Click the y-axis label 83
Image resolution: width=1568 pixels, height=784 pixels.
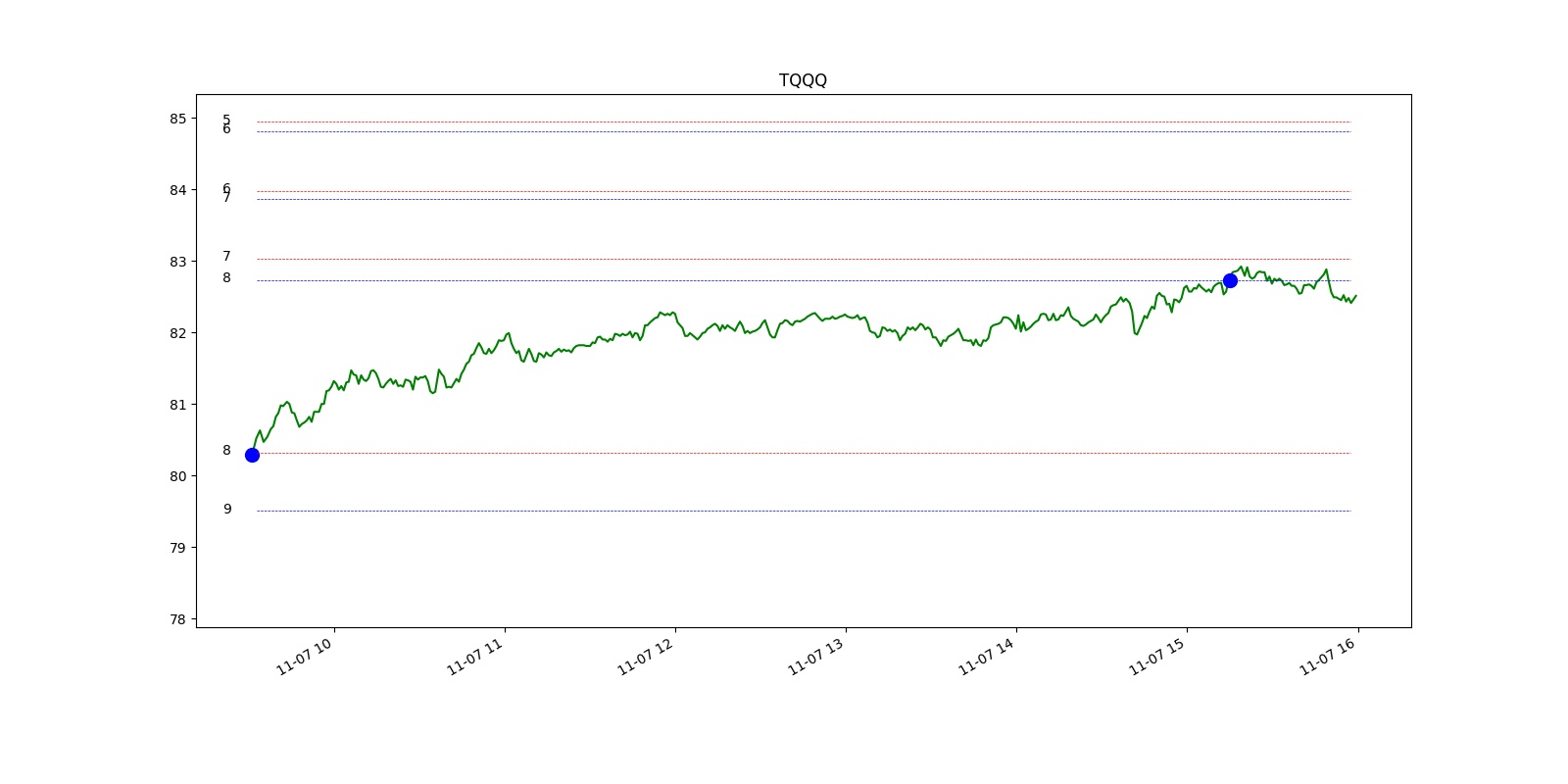coord(177,262)
